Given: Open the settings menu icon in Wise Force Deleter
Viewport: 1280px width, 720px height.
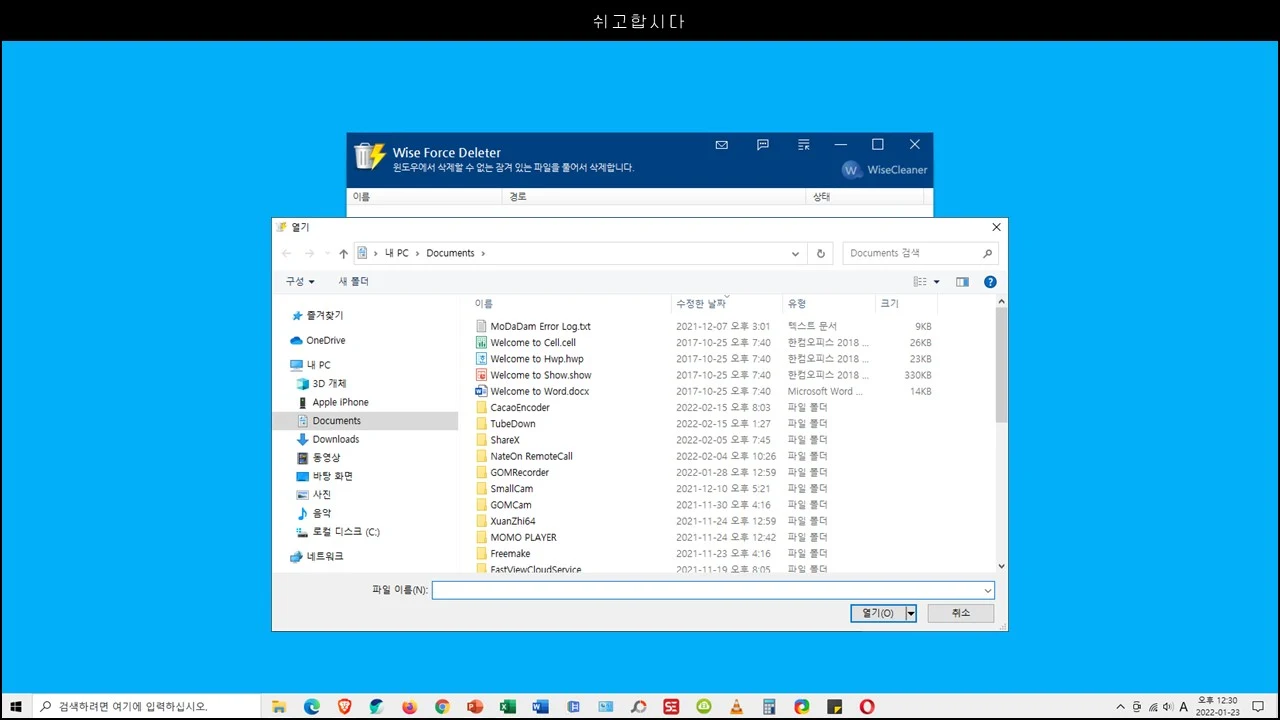Looking at the screenshot, I should point(804,145).
